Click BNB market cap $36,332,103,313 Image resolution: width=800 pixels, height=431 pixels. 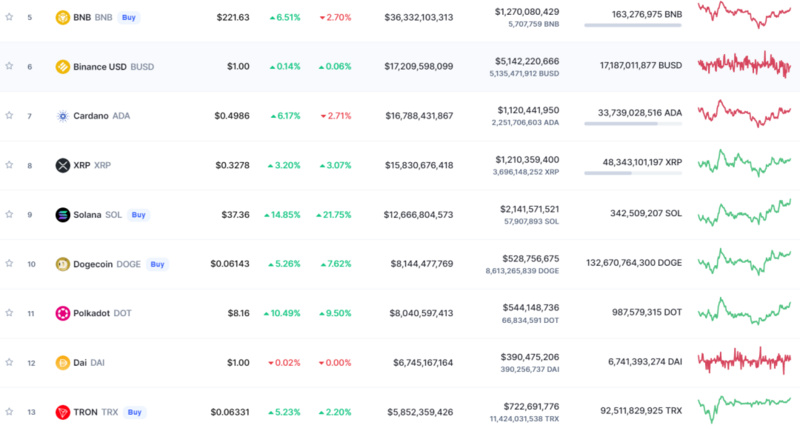click(418, 17)
